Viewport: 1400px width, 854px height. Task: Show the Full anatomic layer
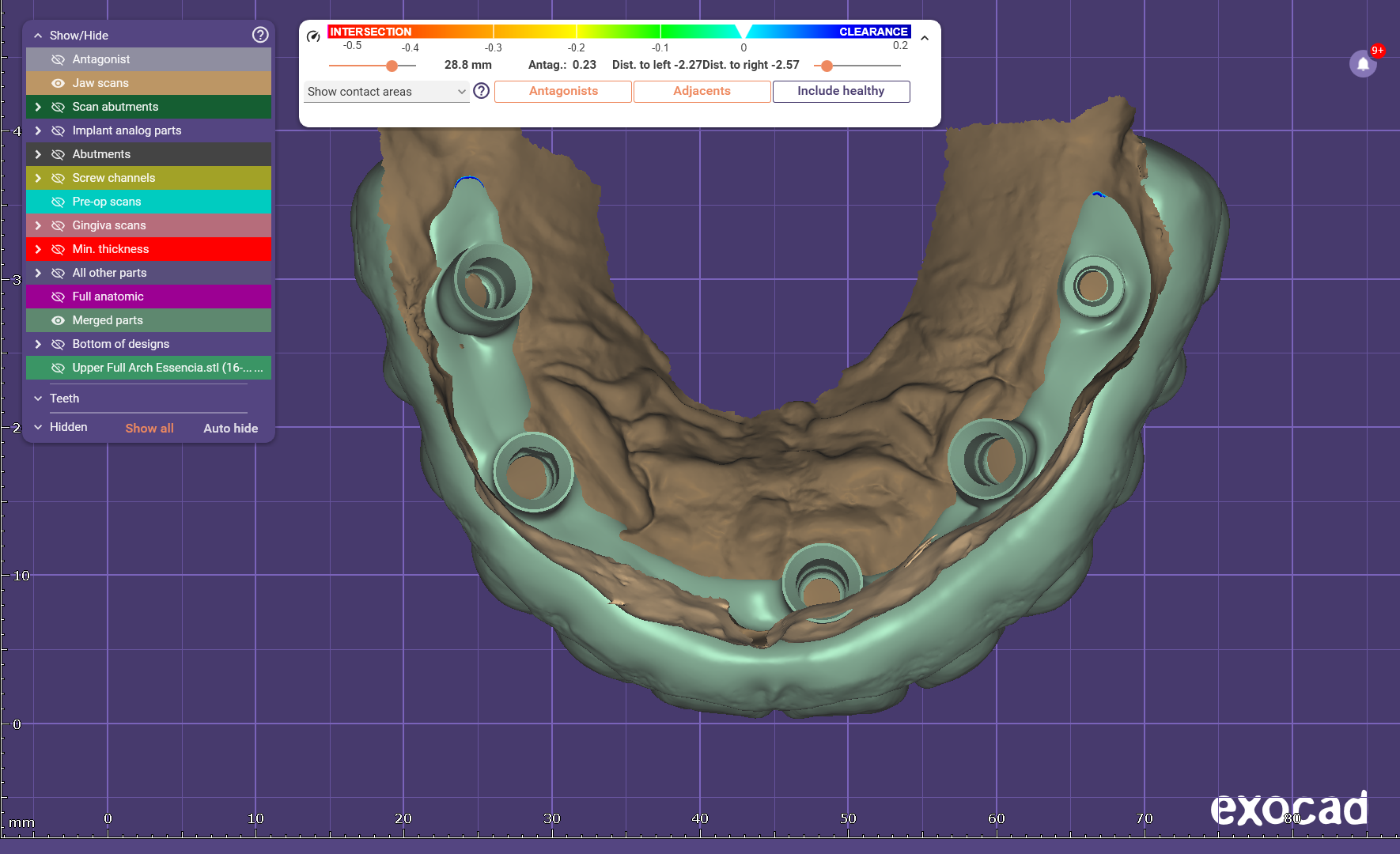point(58,297)
